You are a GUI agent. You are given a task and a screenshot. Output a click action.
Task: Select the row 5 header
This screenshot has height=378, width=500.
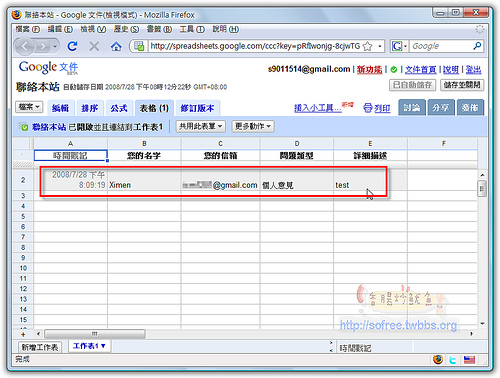click(x=23, y=216)
